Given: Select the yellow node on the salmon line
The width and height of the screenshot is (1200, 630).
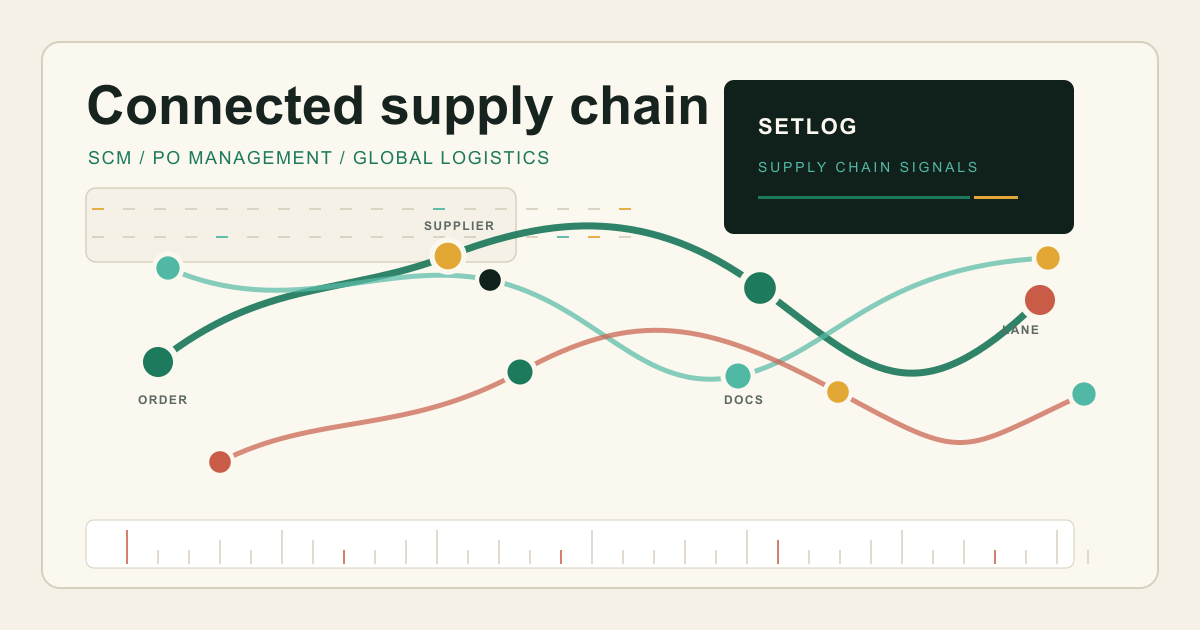Looking at the screenshot, I should [838, 392].
